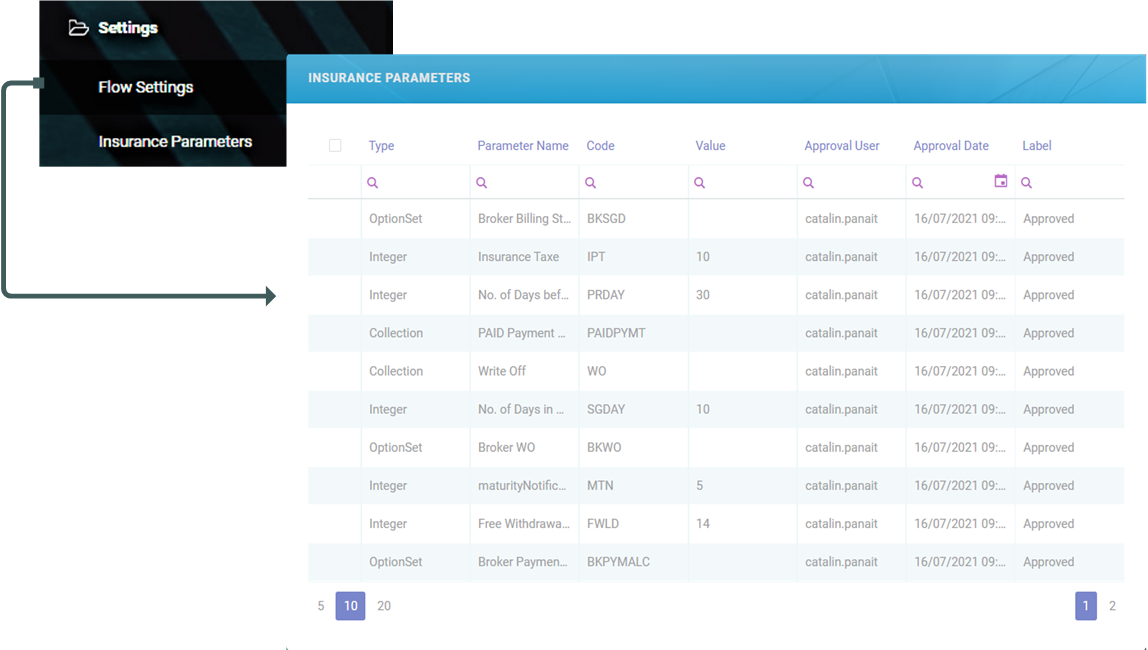1148x650 pixels.
Task: Click the Label column search icon
Action: tap(1027, 183)
